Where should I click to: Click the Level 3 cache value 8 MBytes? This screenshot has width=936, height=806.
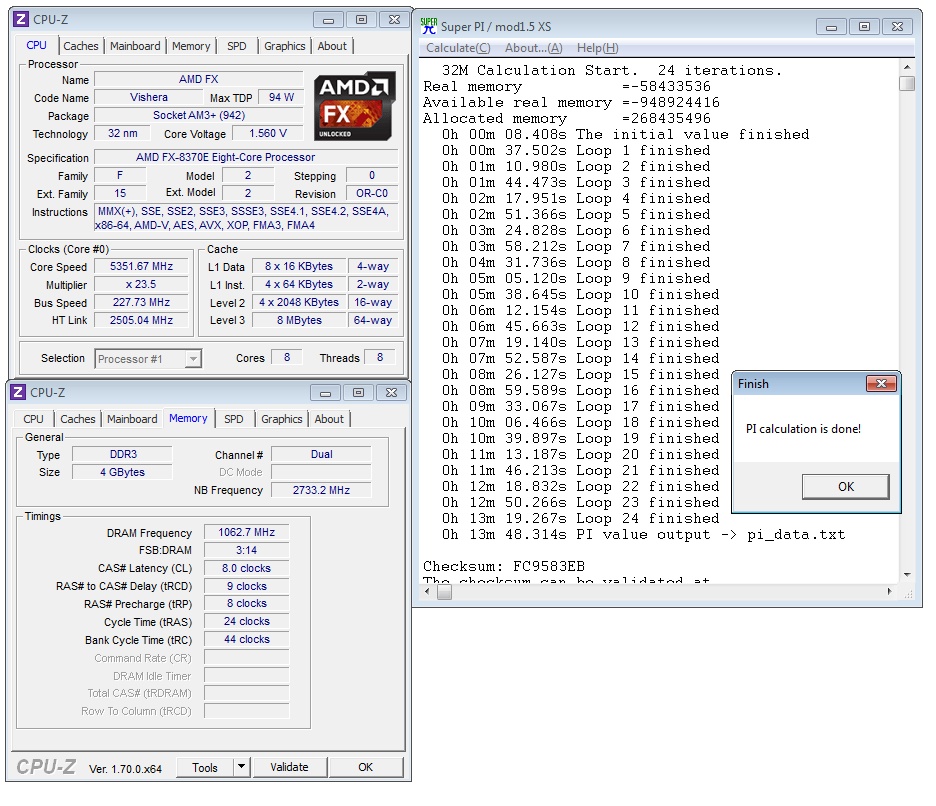pyautogui.click(x=299, y=320)
